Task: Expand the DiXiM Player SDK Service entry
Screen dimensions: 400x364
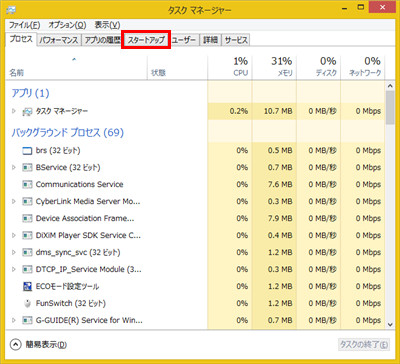Action: click(x=14, y=235)
